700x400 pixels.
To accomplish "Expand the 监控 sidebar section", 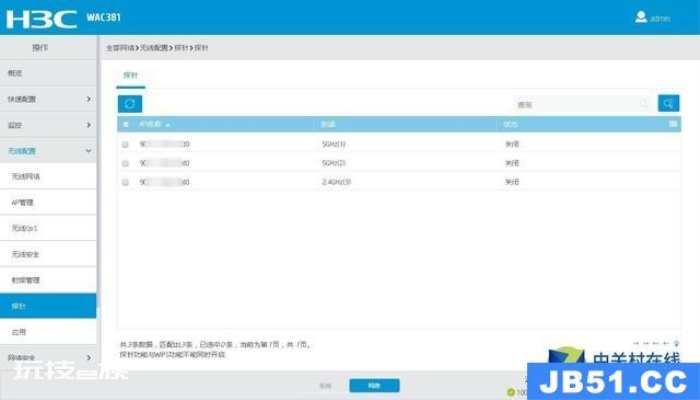I will (48, 125).
